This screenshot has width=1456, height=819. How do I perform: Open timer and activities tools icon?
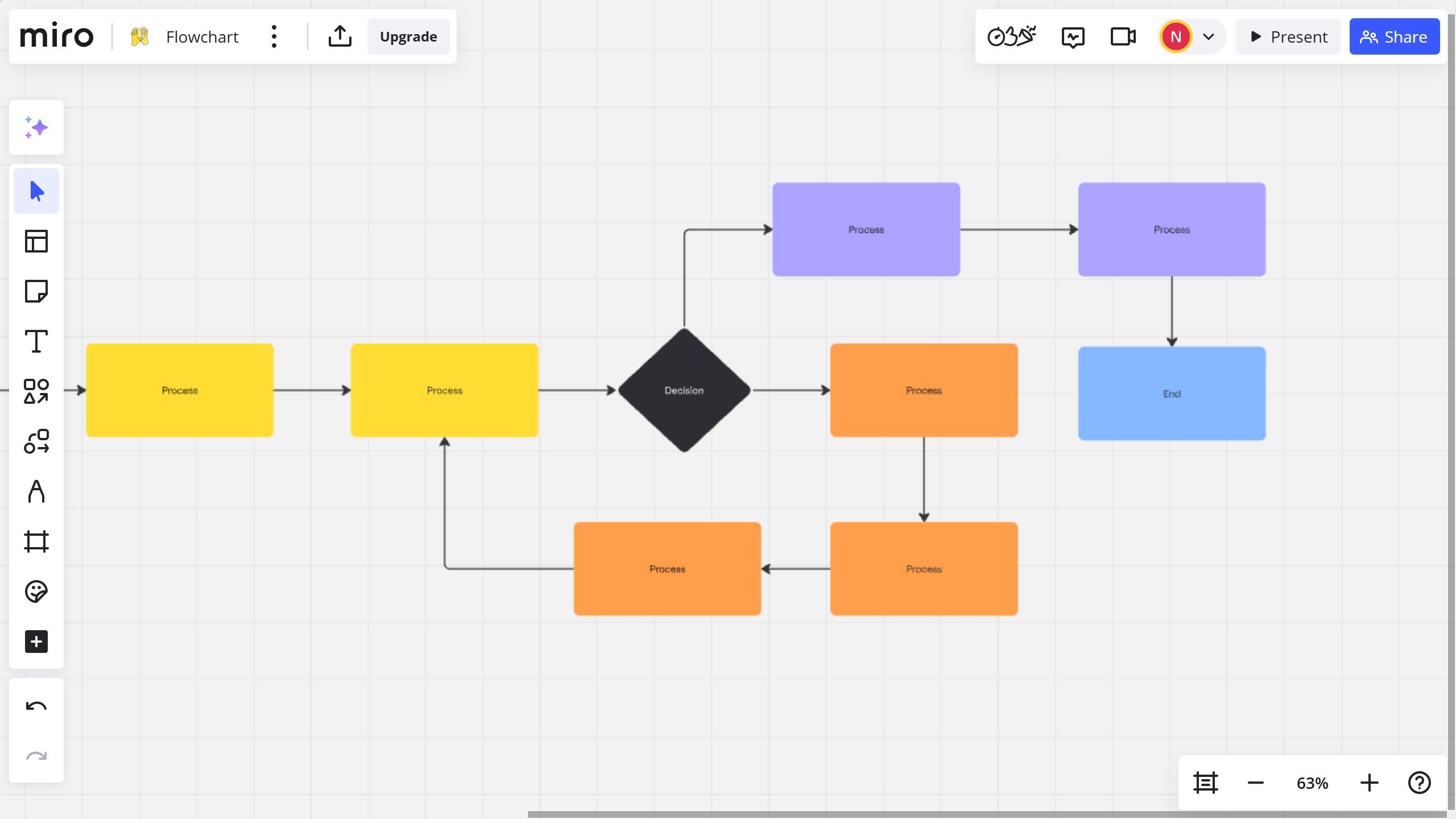point(1012,36)
